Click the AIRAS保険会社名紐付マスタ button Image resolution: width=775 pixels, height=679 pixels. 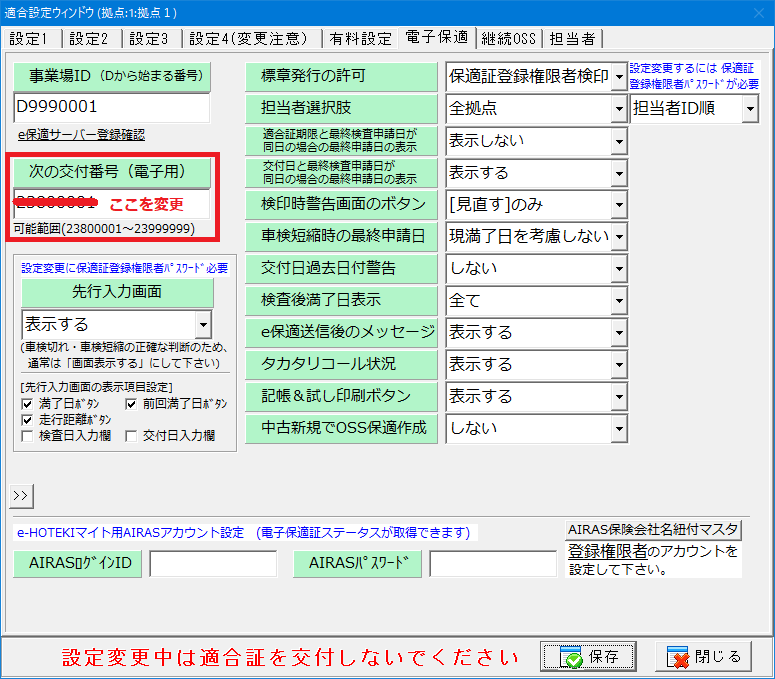pyautogui.click(x=654, y=529)
